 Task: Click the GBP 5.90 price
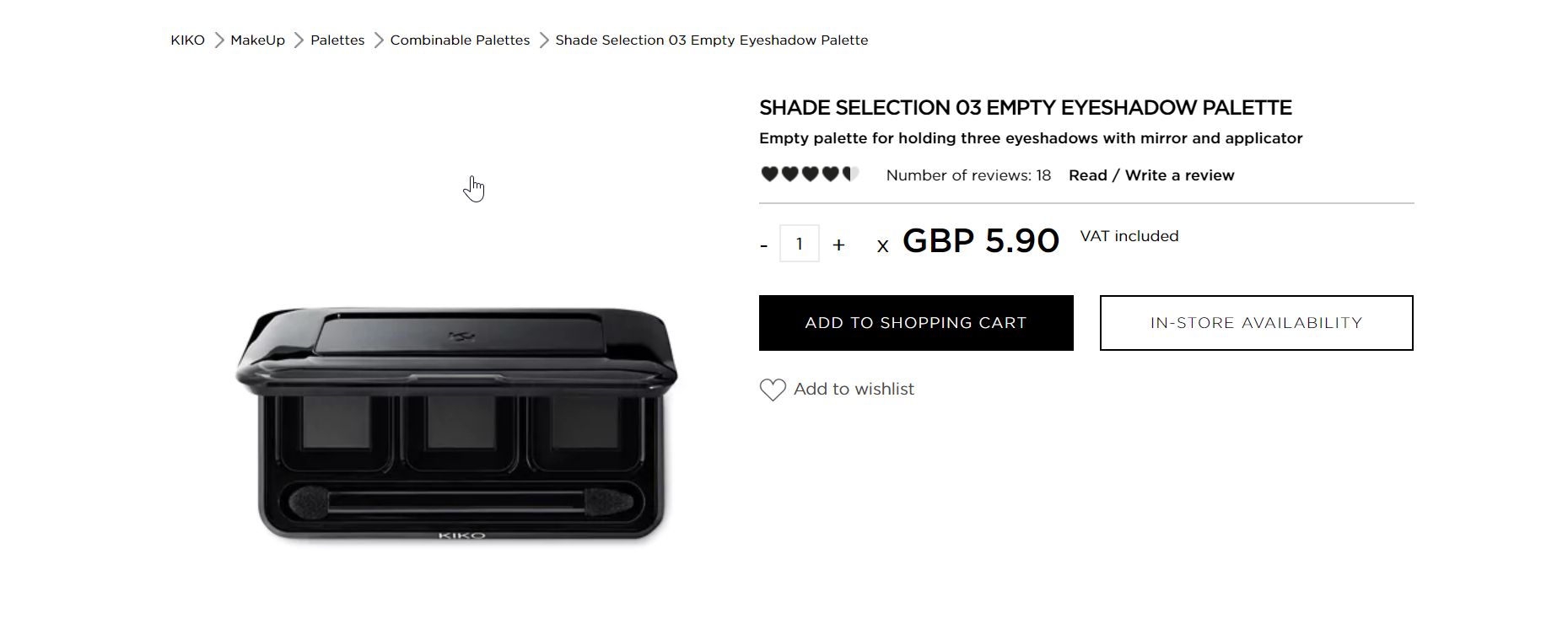point(980,241)
